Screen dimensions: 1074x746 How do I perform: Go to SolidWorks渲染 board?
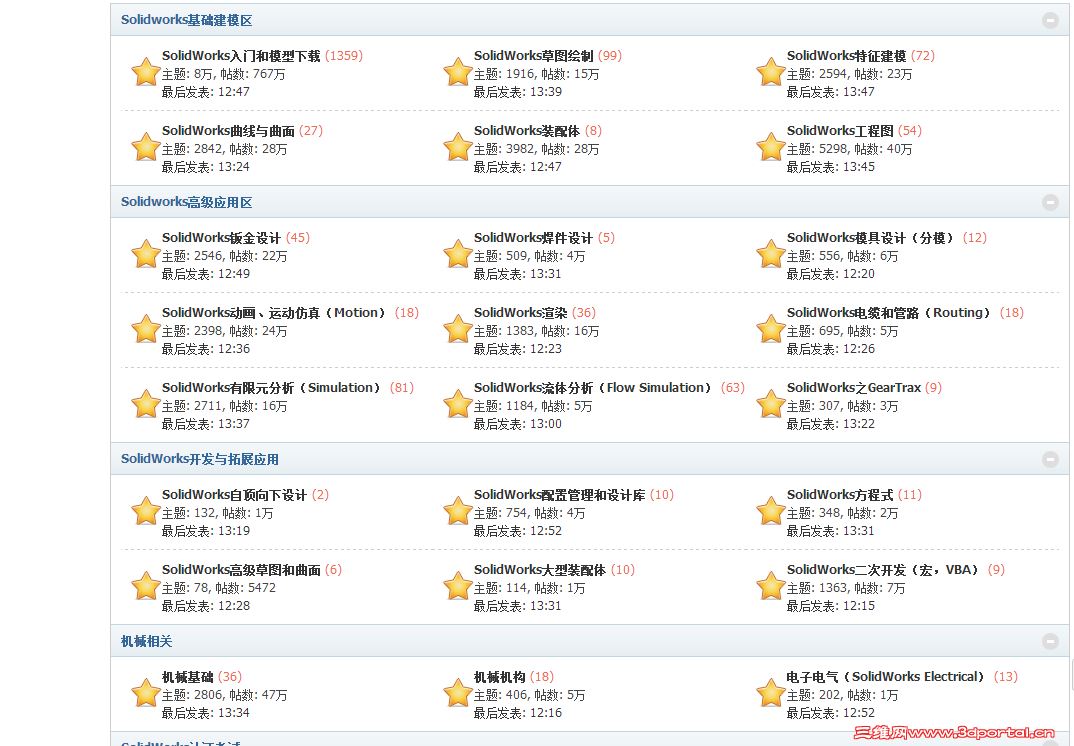[x=521, y=312]
